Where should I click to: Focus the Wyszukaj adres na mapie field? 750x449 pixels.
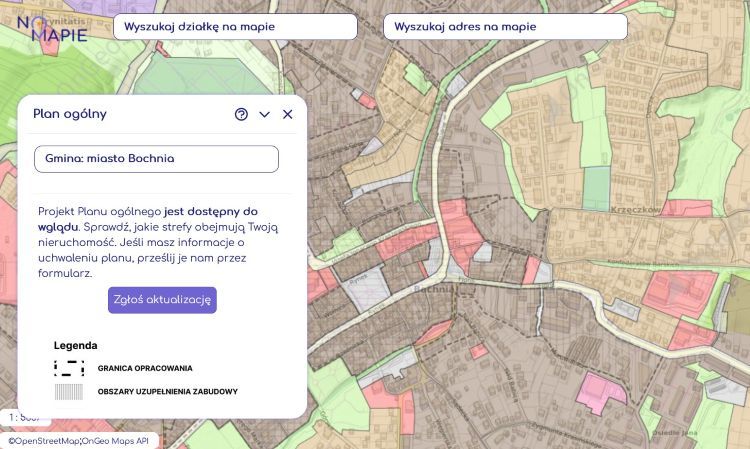[x=505, y=27]
